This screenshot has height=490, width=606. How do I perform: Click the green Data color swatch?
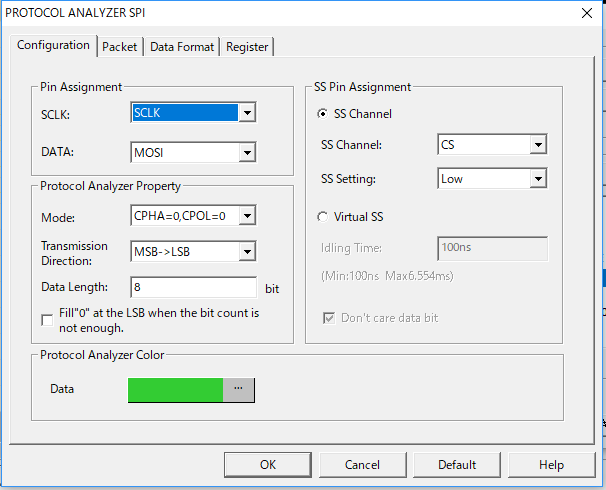click(175, 390)
